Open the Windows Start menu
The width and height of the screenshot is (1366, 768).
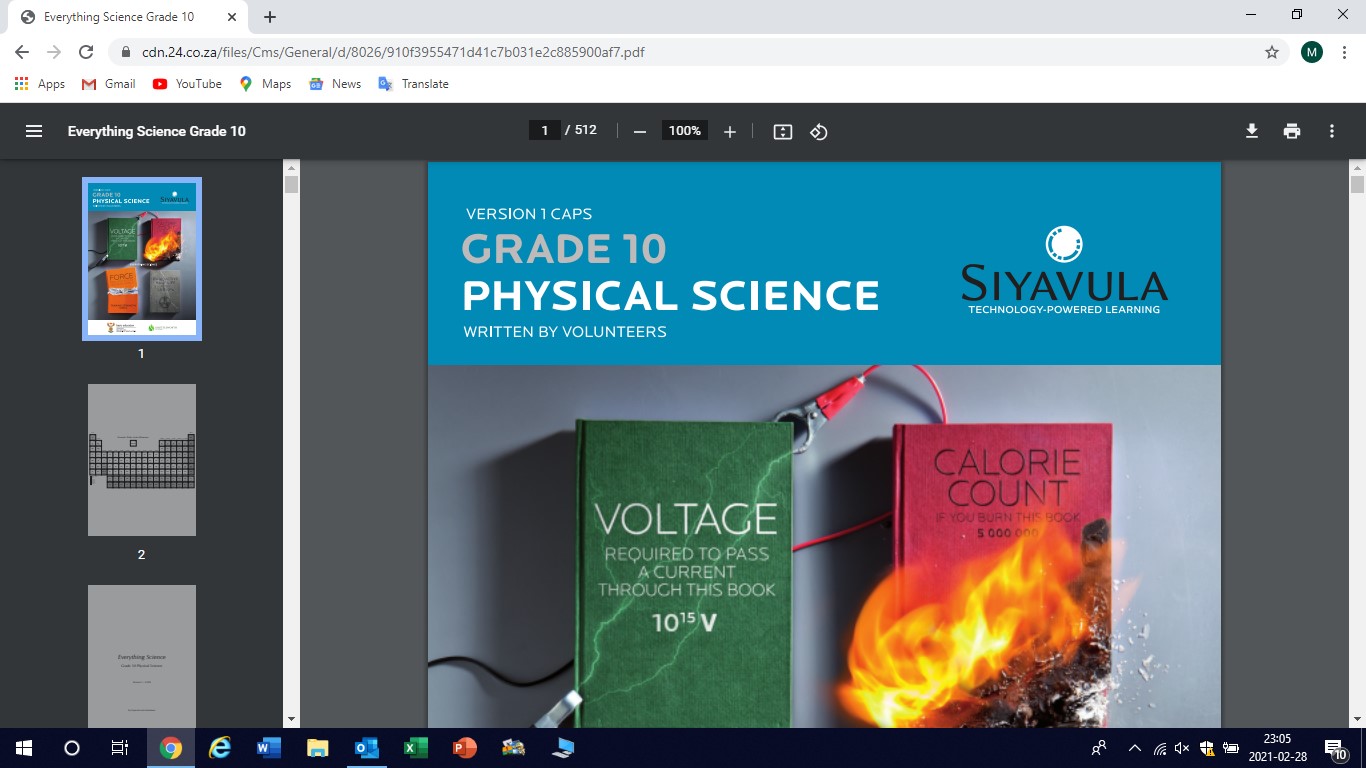click(24, 747)
